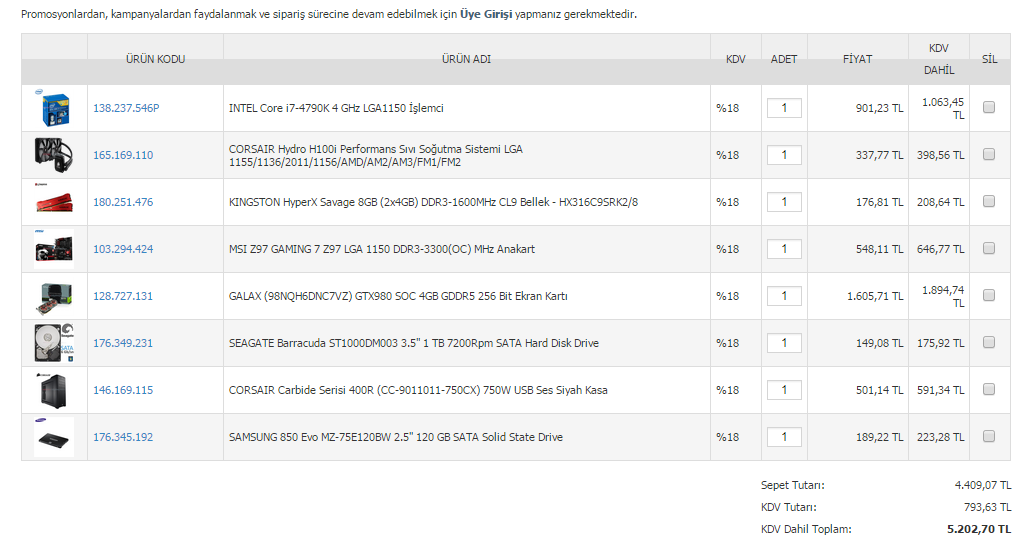The width and height of the screenshot is (1023, 553).
Task: Click product code 165.169.110 link
Action: [123, 155]
